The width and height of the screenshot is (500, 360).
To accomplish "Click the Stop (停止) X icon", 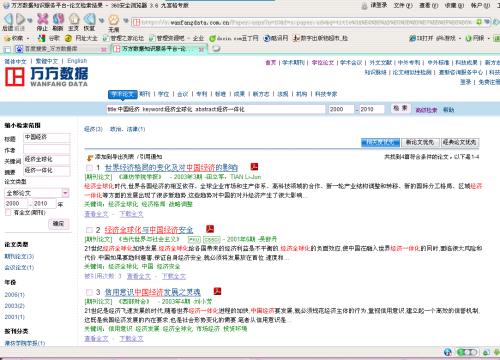I will (x=42, y=19).
